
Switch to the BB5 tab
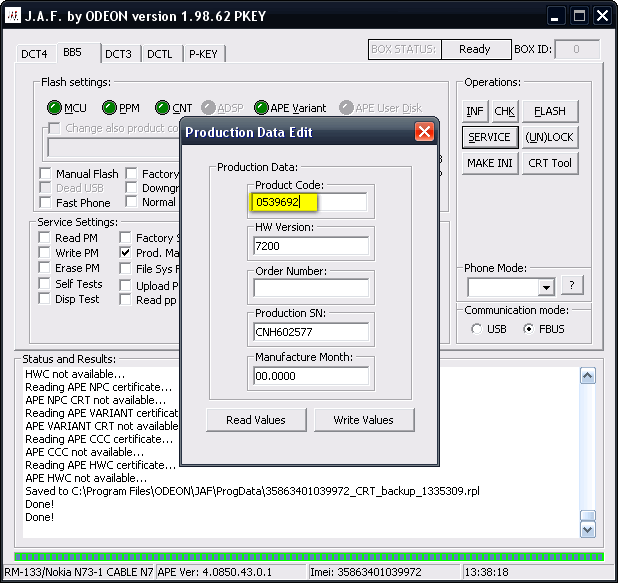pos(78,52)
